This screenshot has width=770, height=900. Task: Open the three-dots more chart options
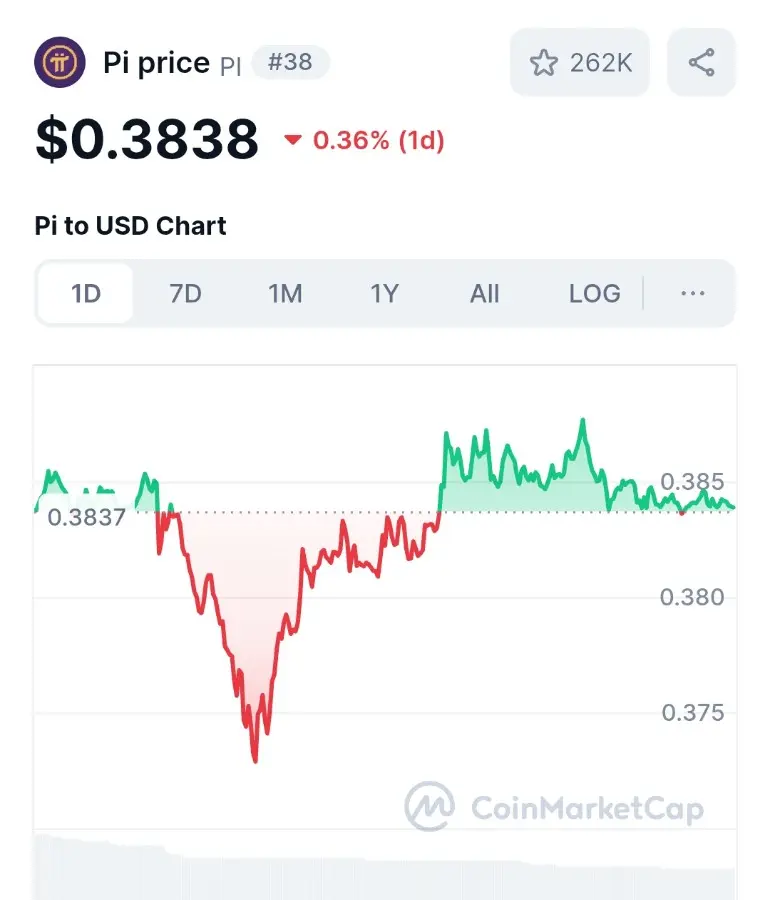[693, 293]
